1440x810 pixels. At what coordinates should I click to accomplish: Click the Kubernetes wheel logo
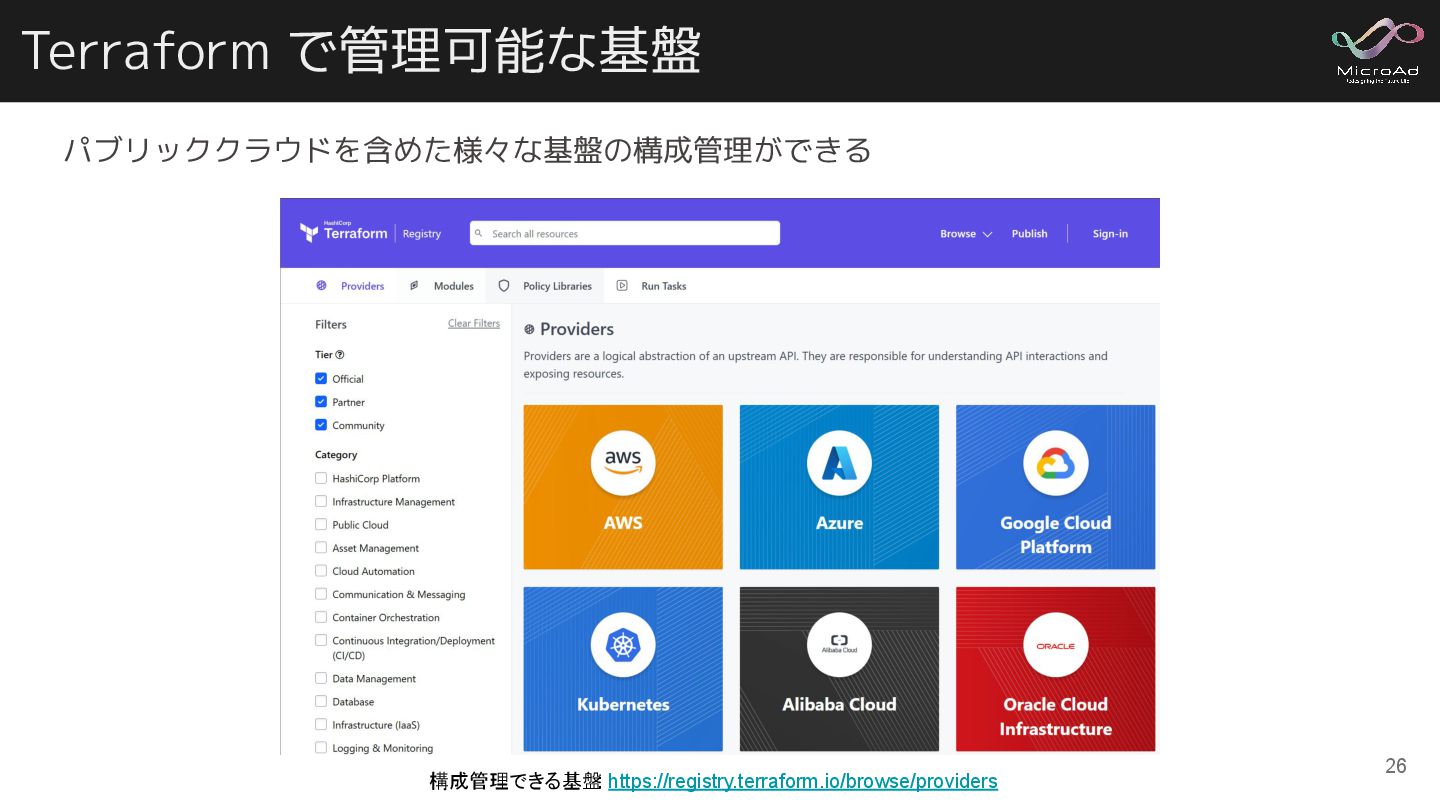tap(623, 644)
